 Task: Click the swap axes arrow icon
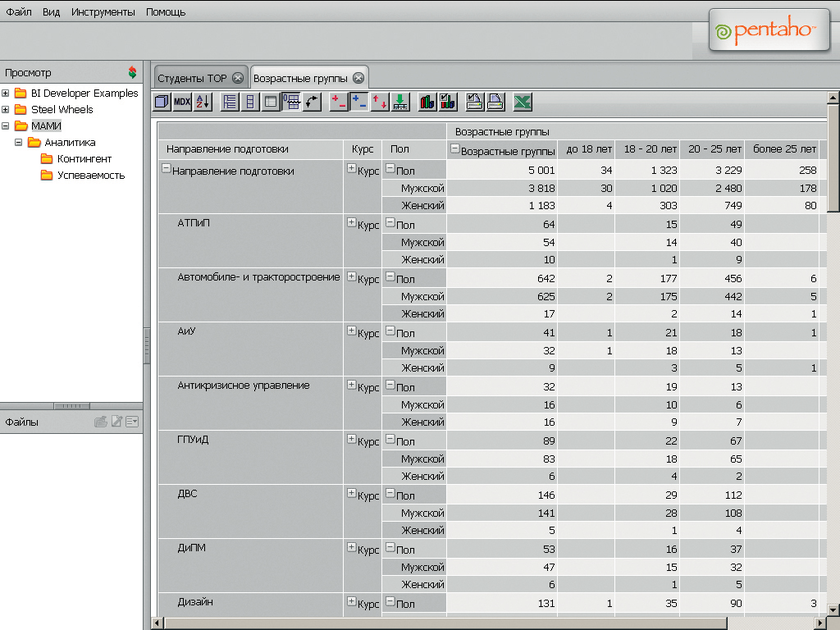pos(312,102)
